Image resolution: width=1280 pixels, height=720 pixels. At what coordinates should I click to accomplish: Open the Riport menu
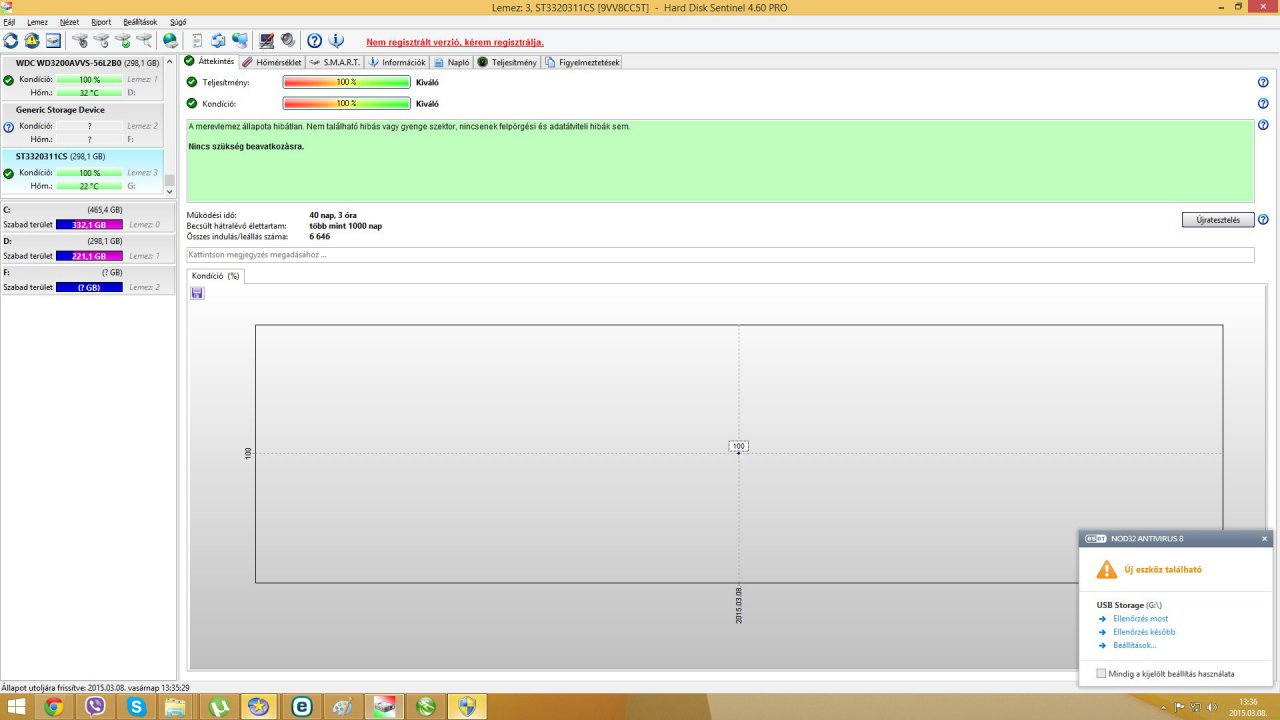[101, 21]
